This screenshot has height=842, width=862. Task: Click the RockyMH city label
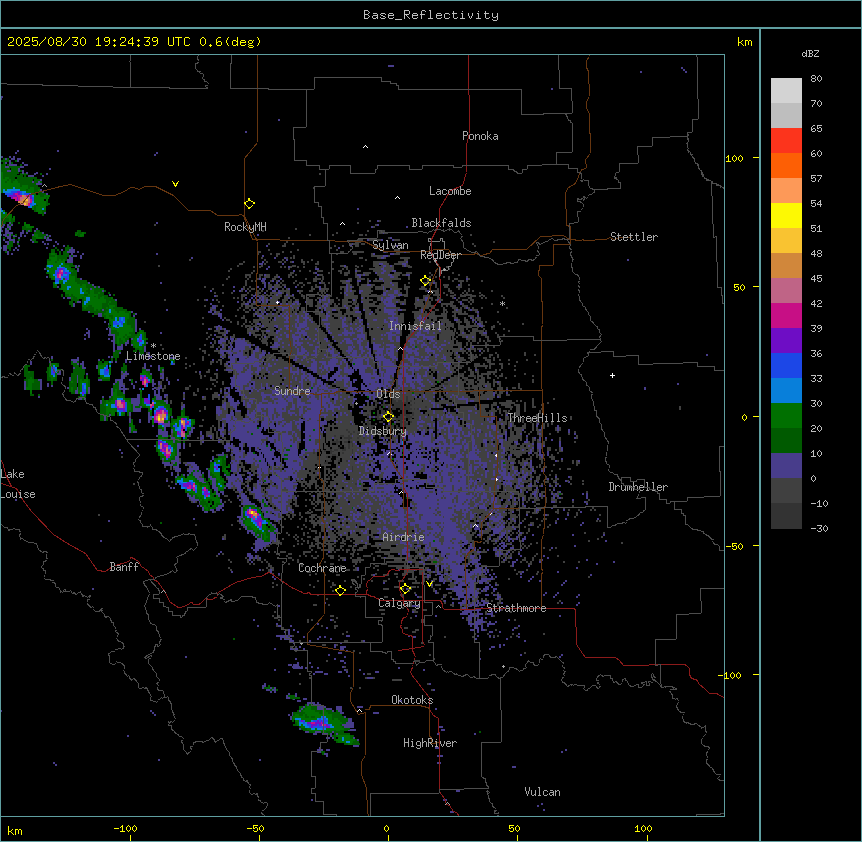point(245,227)
